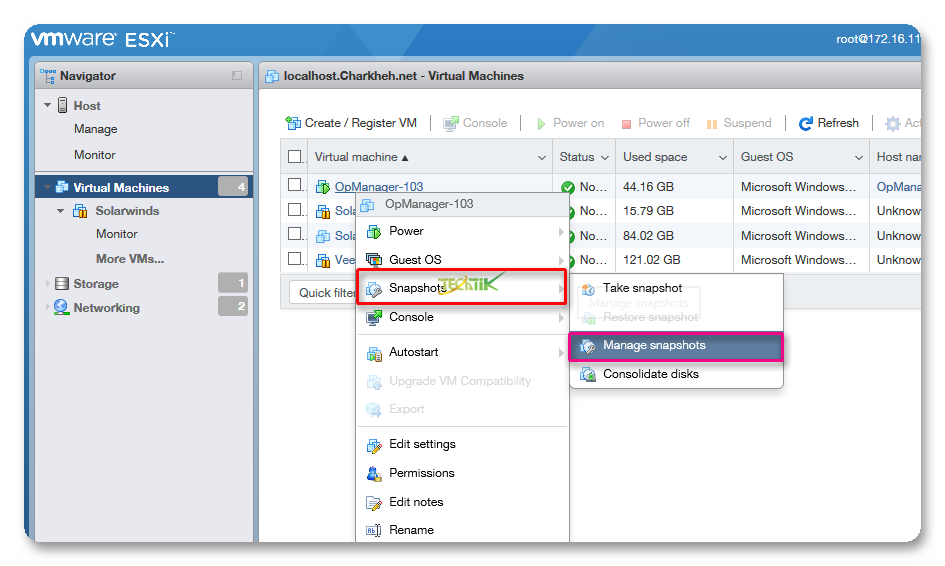
Task: Click the Virtual Machines icon in Navigator
Action: (x=62, y=187)
